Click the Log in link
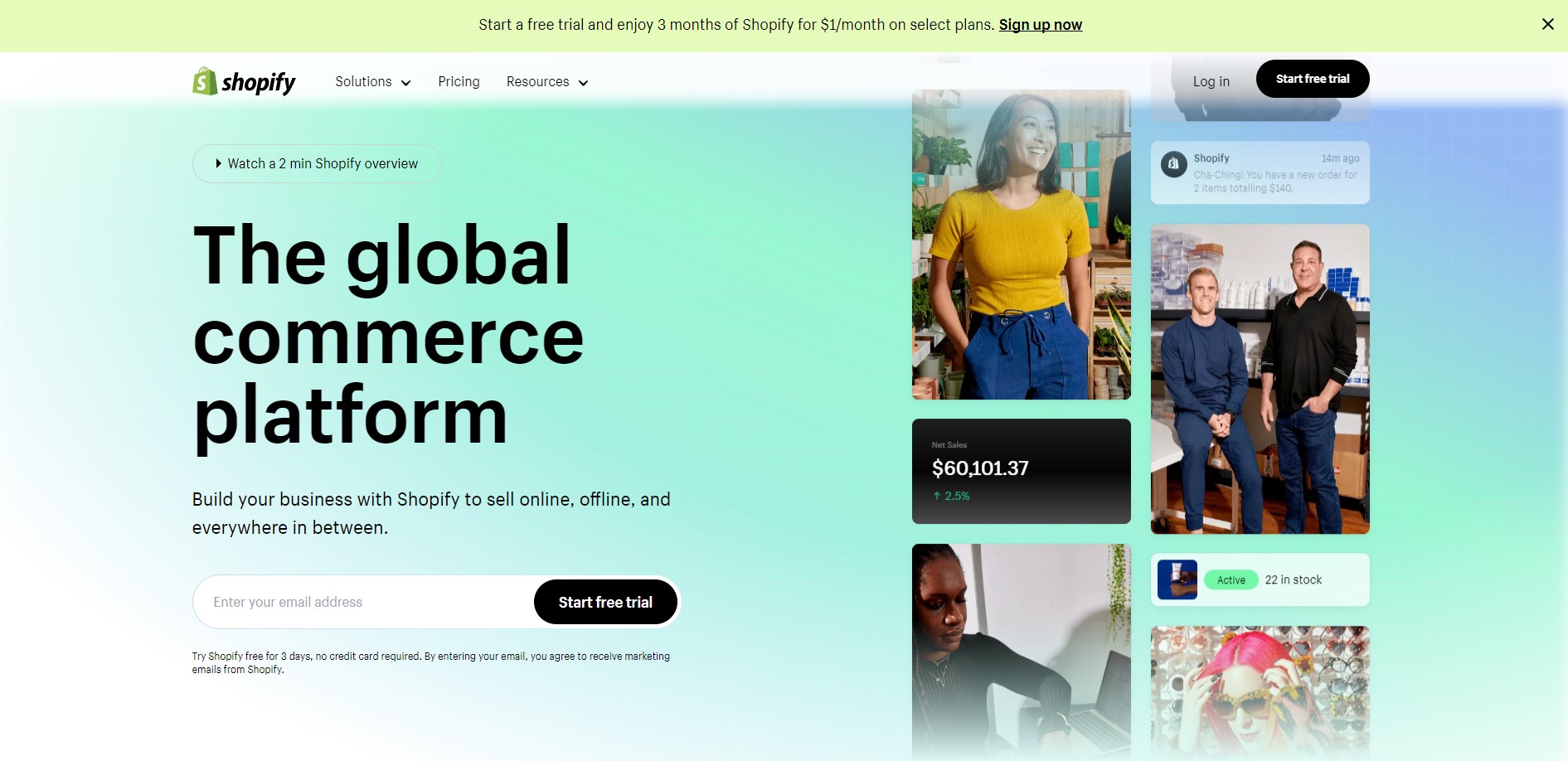 tap(1211, 81)
